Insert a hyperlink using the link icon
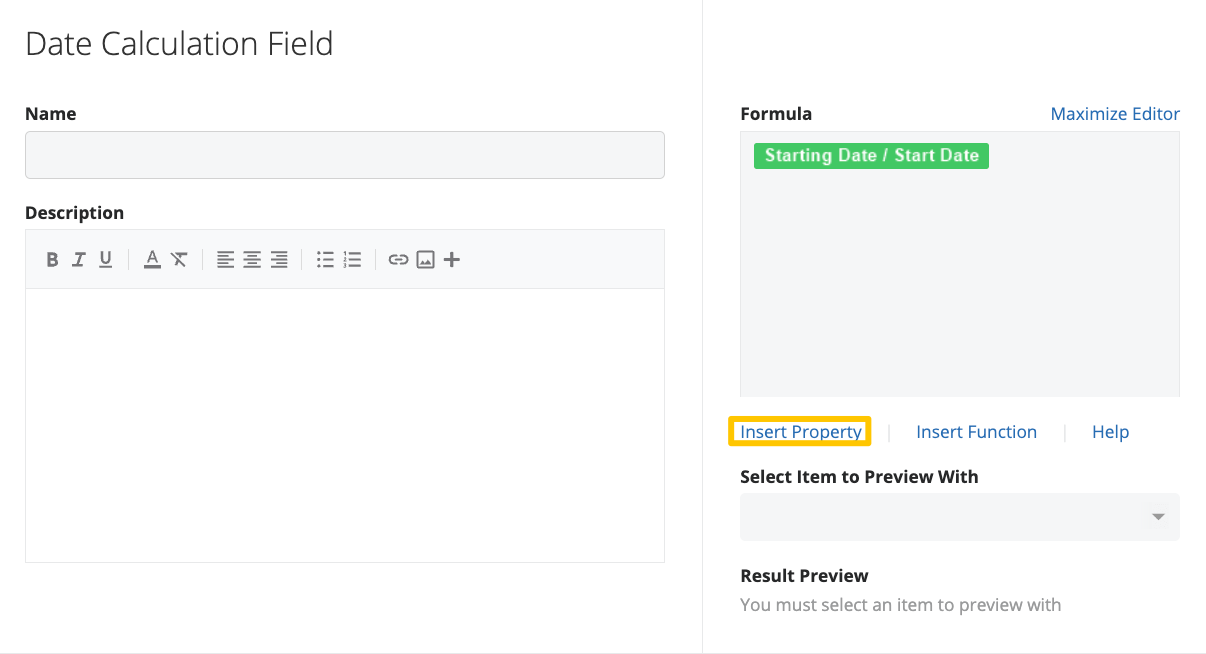 pos(398,260)
